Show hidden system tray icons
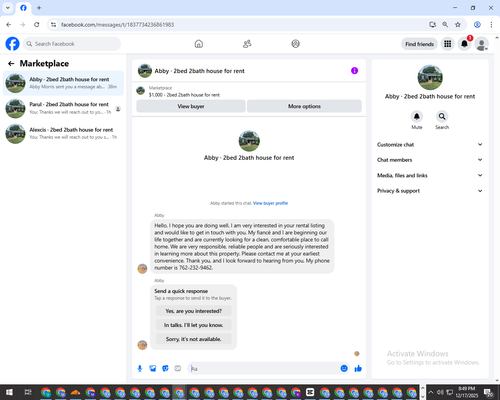Screen dimensions: 500x400 (431, 392)
